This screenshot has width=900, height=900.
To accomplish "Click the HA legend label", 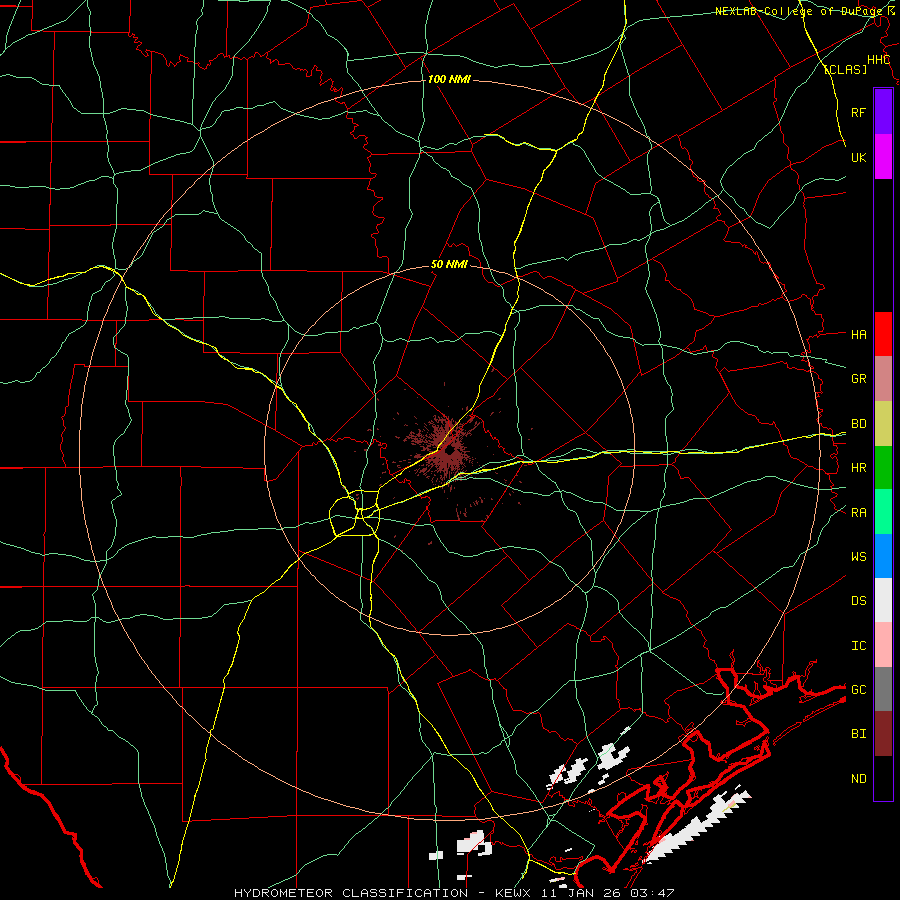I will [x=858, y=334].
